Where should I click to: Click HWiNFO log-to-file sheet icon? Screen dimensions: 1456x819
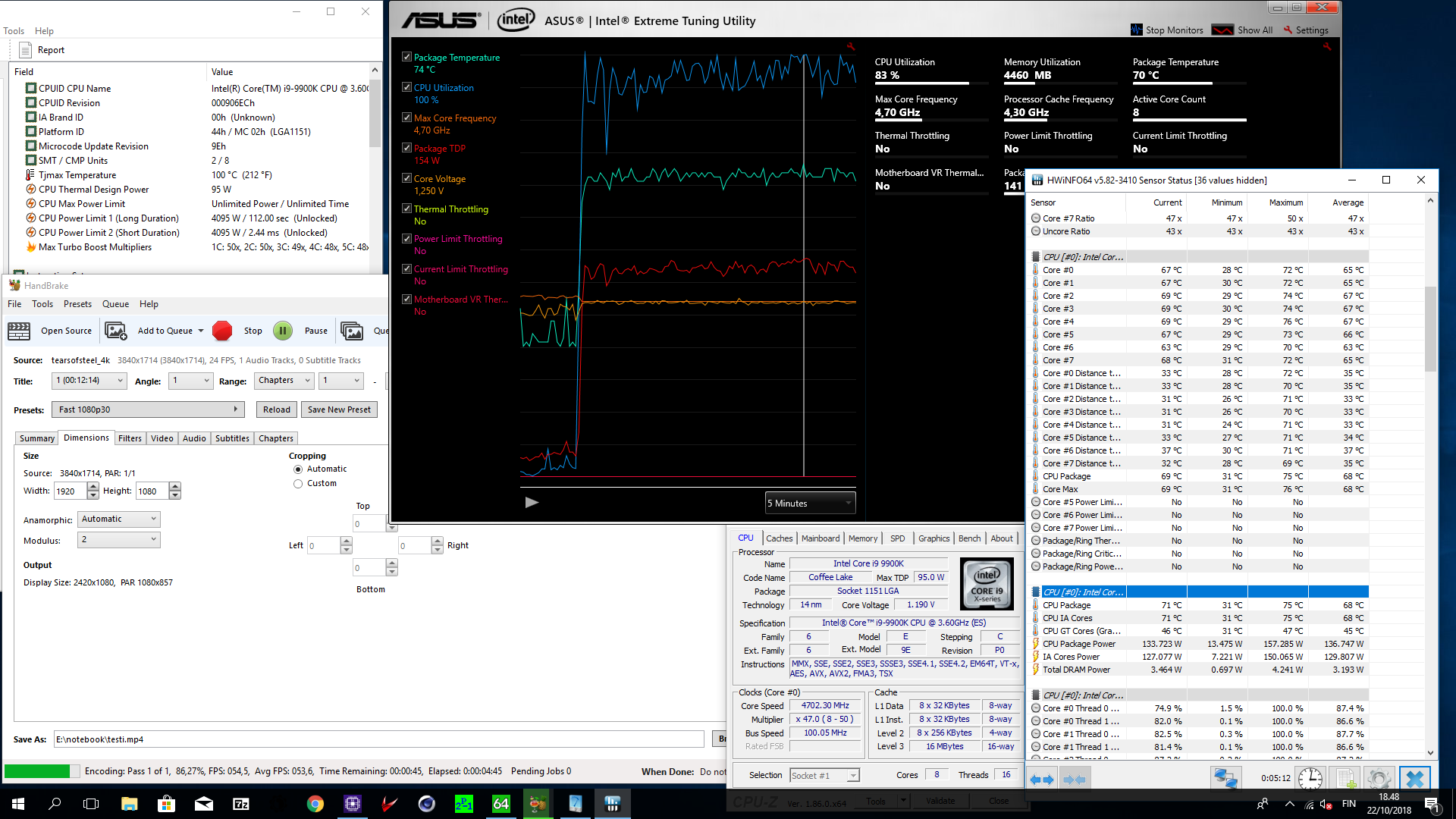[x=1347, y=779]
